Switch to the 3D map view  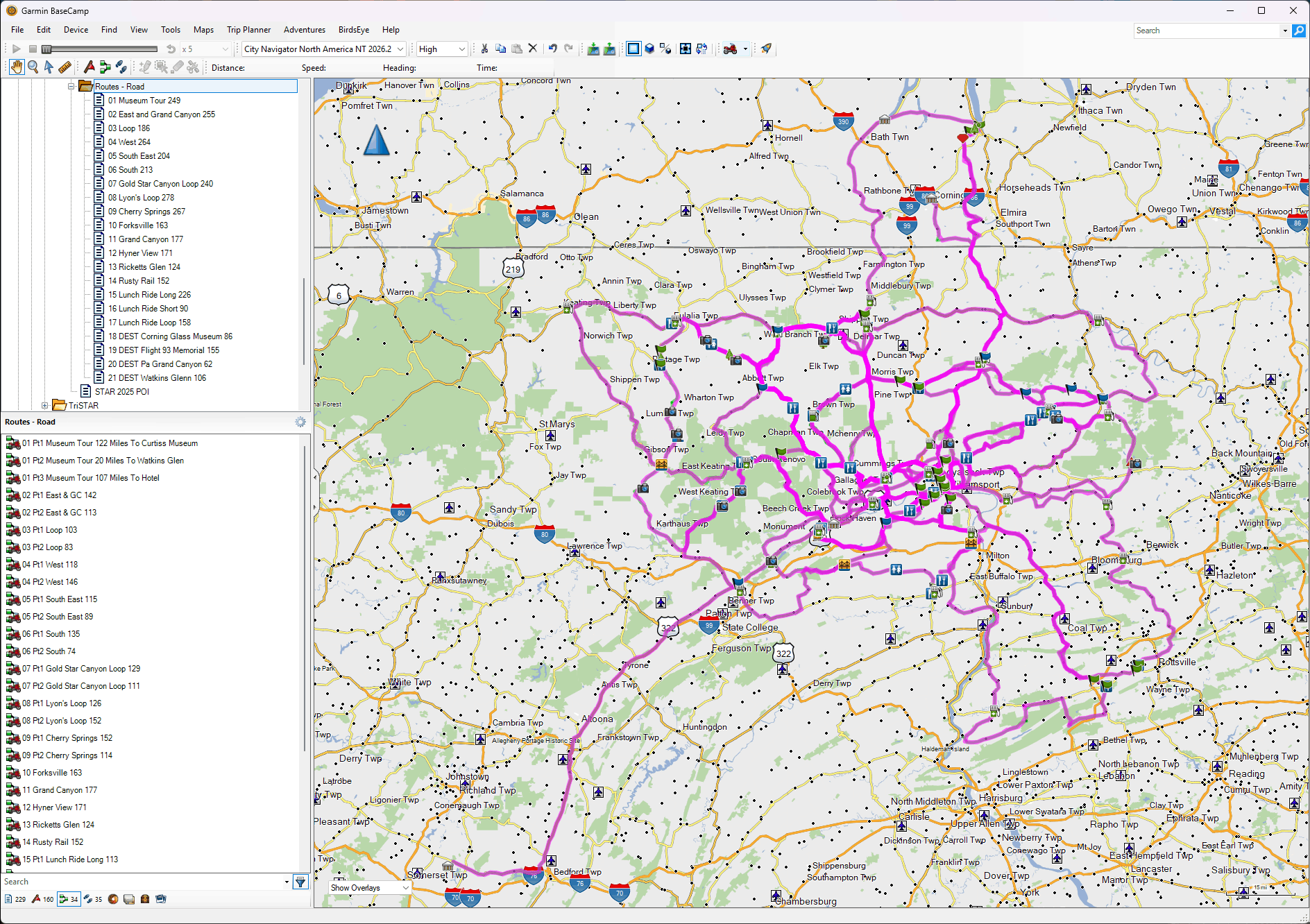(649, 49)
